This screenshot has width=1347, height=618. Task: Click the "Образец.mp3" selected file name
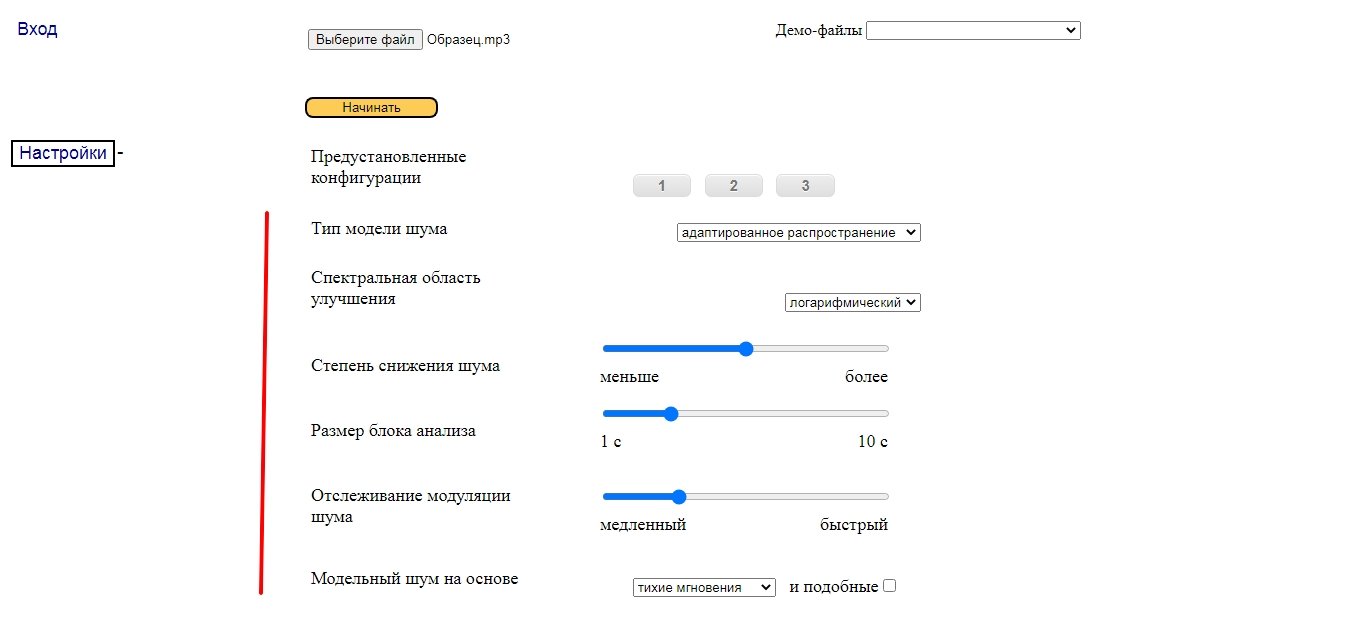click(468, 40)
